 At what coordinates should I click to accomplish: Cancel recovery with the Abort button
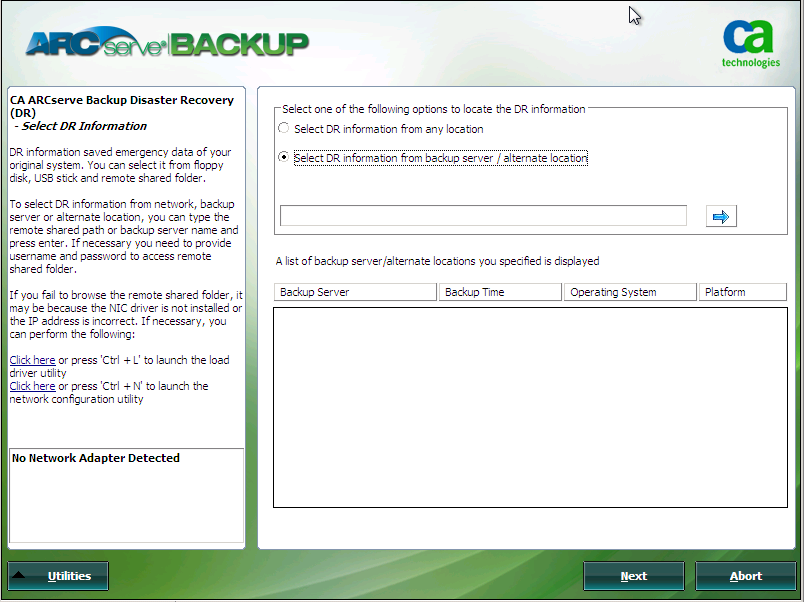(x=746, y=576)
